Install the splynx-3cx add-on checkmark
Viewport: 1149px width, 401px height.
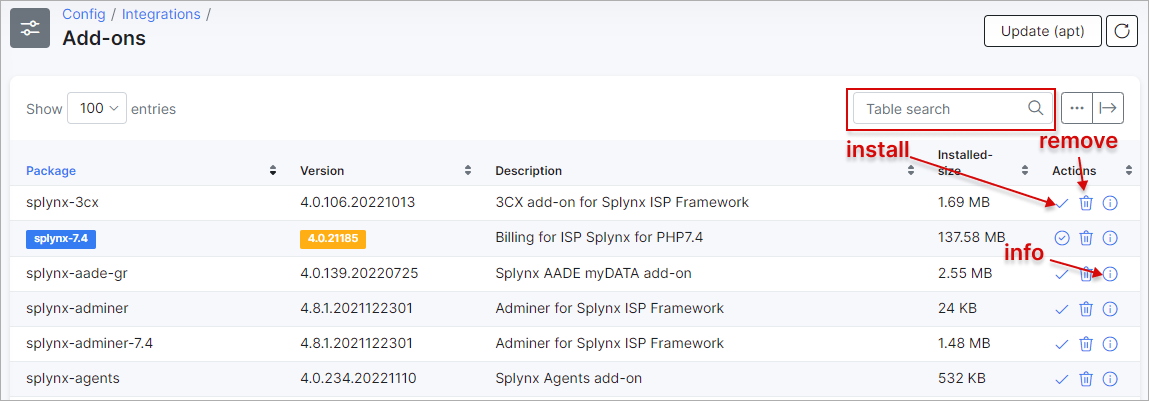tap(1061, 203)
